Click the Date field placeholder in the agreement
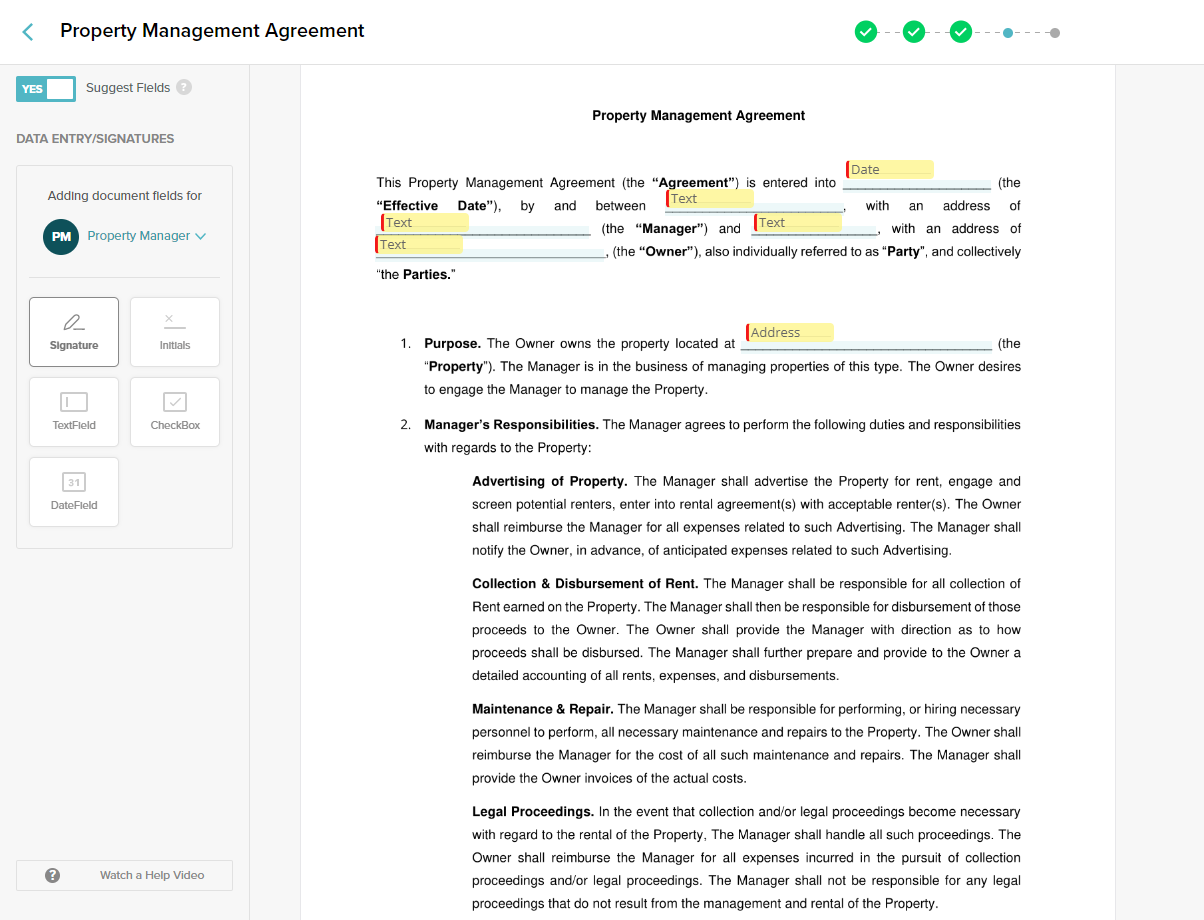The image size is (1204, 920). point(888,169)
